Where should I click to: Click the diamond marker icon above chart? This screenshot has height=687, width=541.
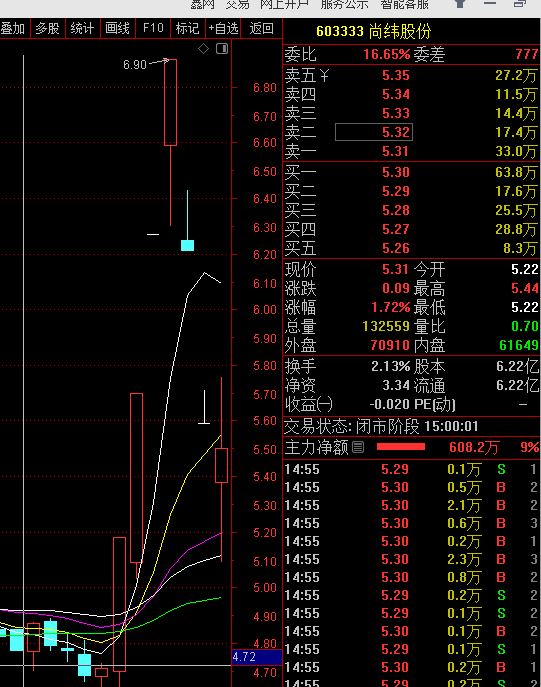(x=203, y=49)
